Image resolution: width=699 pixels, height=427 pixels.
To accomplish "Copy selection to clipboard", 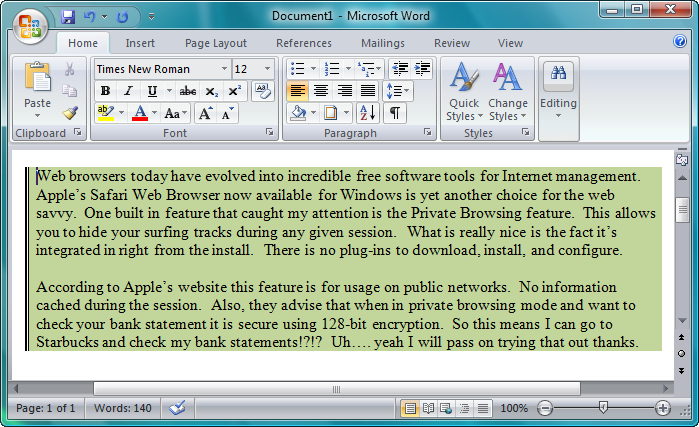I will 70,91.
